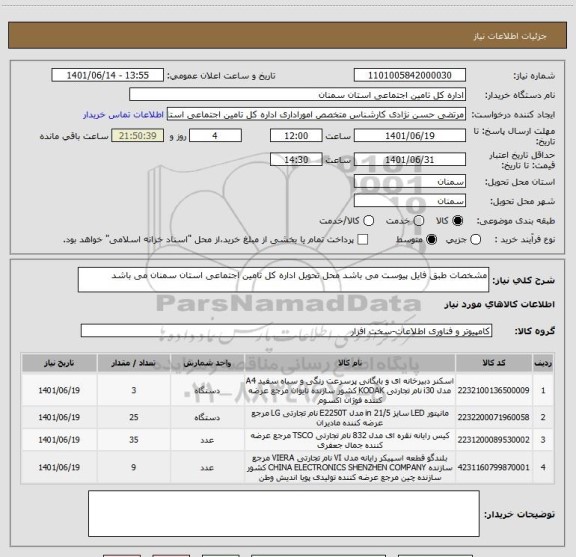The image size is (576, 557).
Task: Click the TSCO computer case item name
Action: (350, 440)
